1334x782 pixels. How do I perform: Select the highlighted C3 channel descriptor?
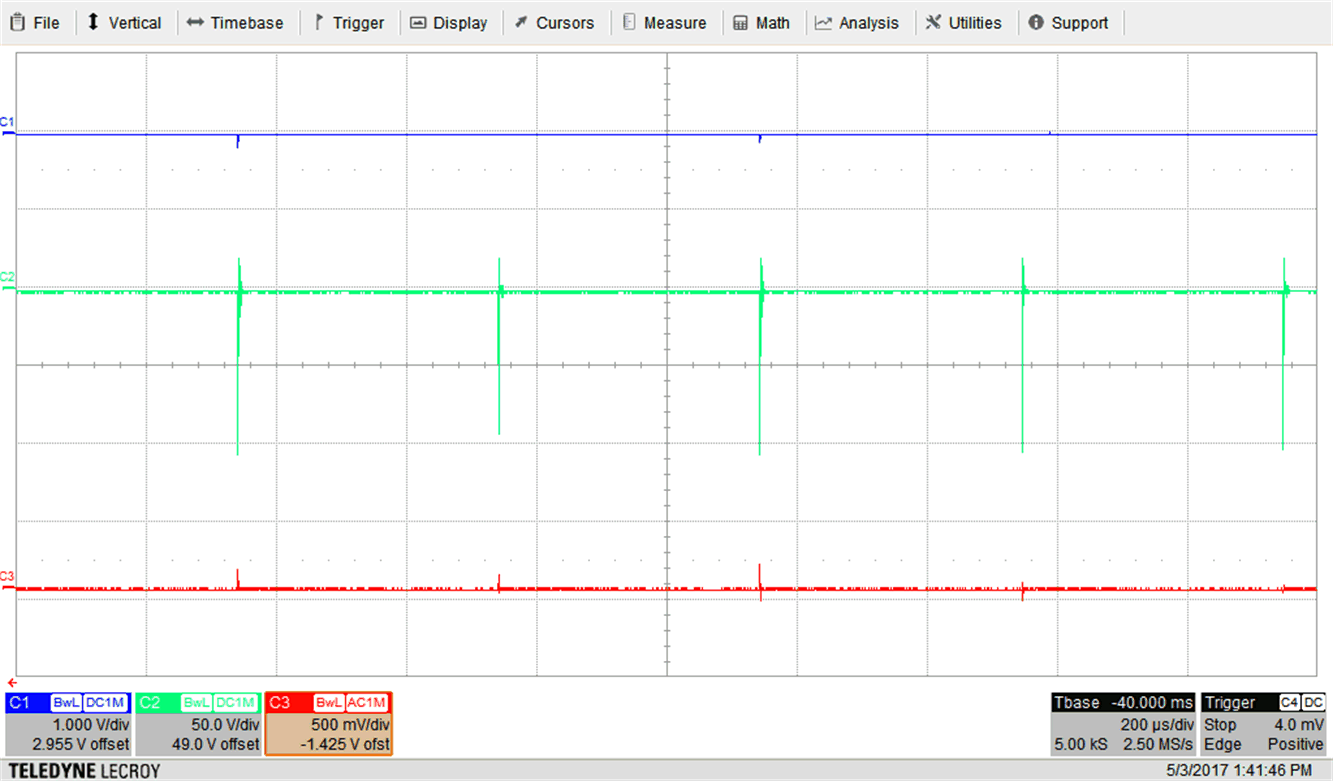click(328, 723)
